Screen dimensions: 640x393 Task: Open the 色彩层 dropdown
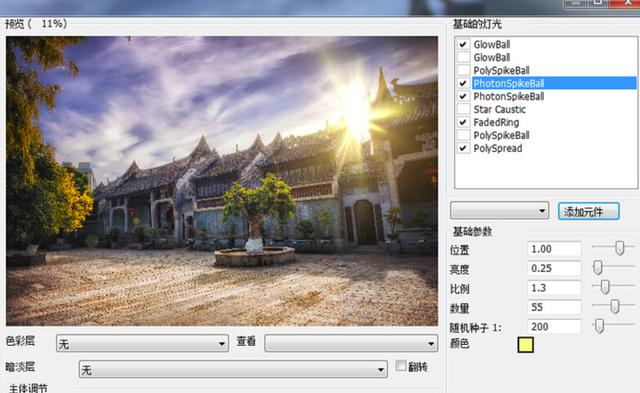[142, 343]
